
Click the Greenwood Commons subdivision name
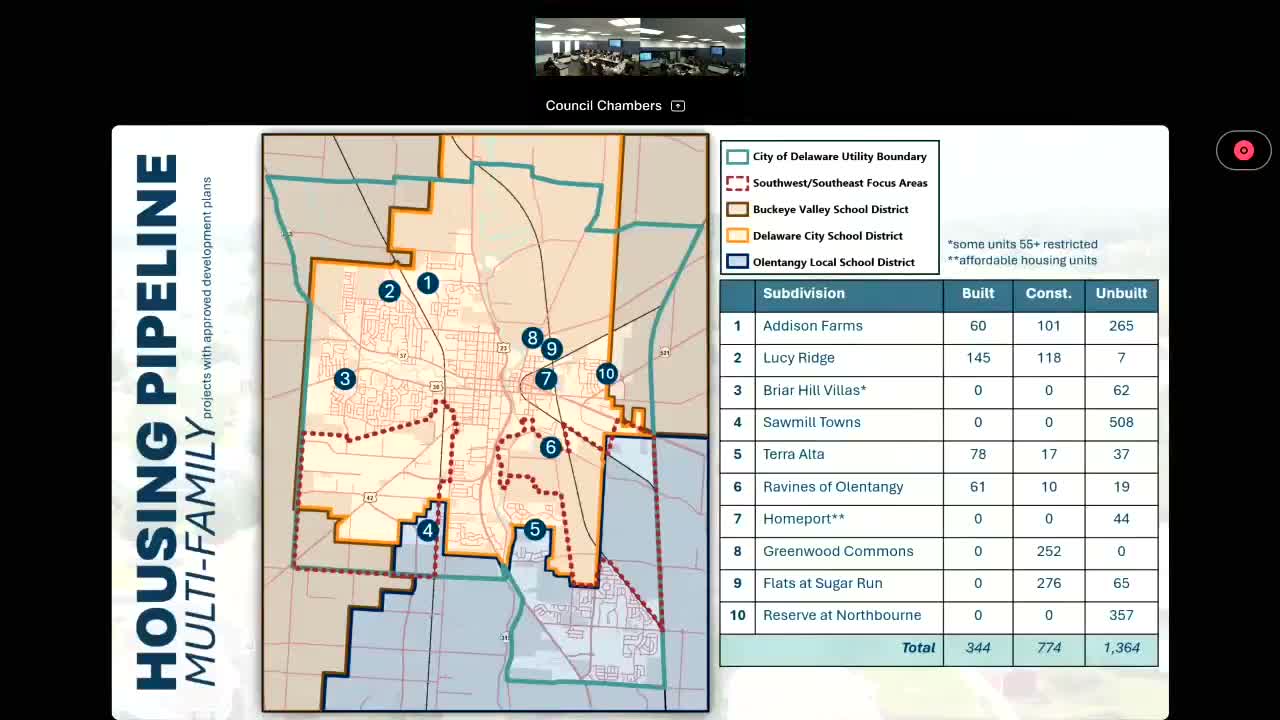[x=838, y=551]
